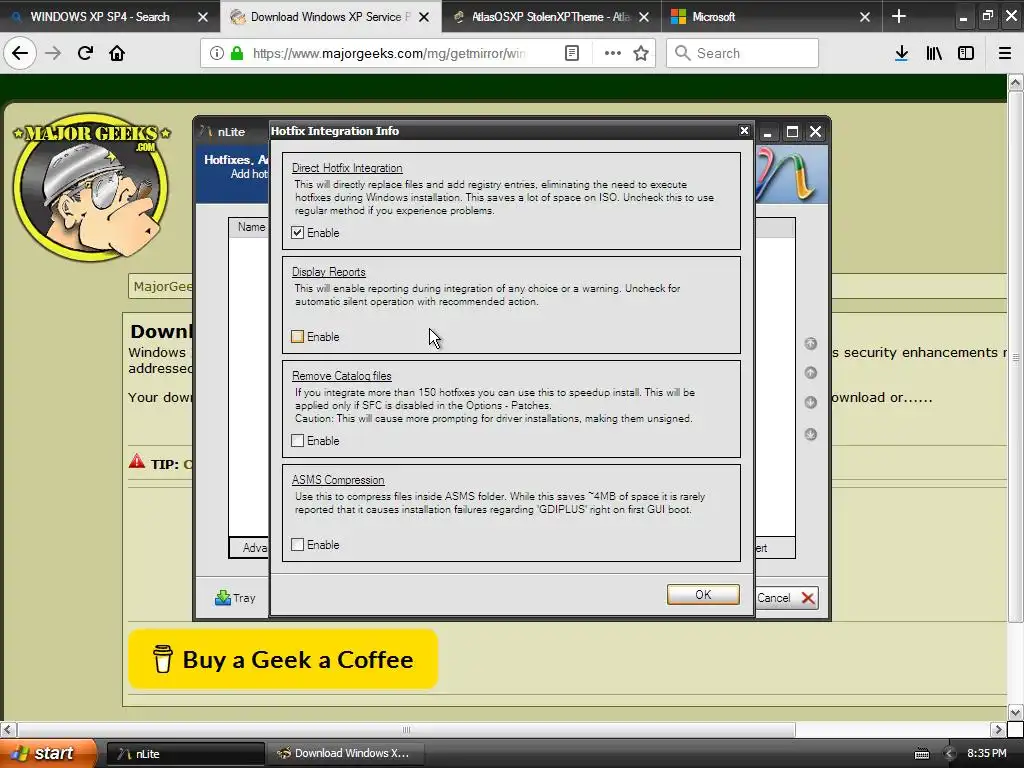Select Download Windows XP Service Pack tab
The width and height of the screenshot is (1024, 768).
330,17
